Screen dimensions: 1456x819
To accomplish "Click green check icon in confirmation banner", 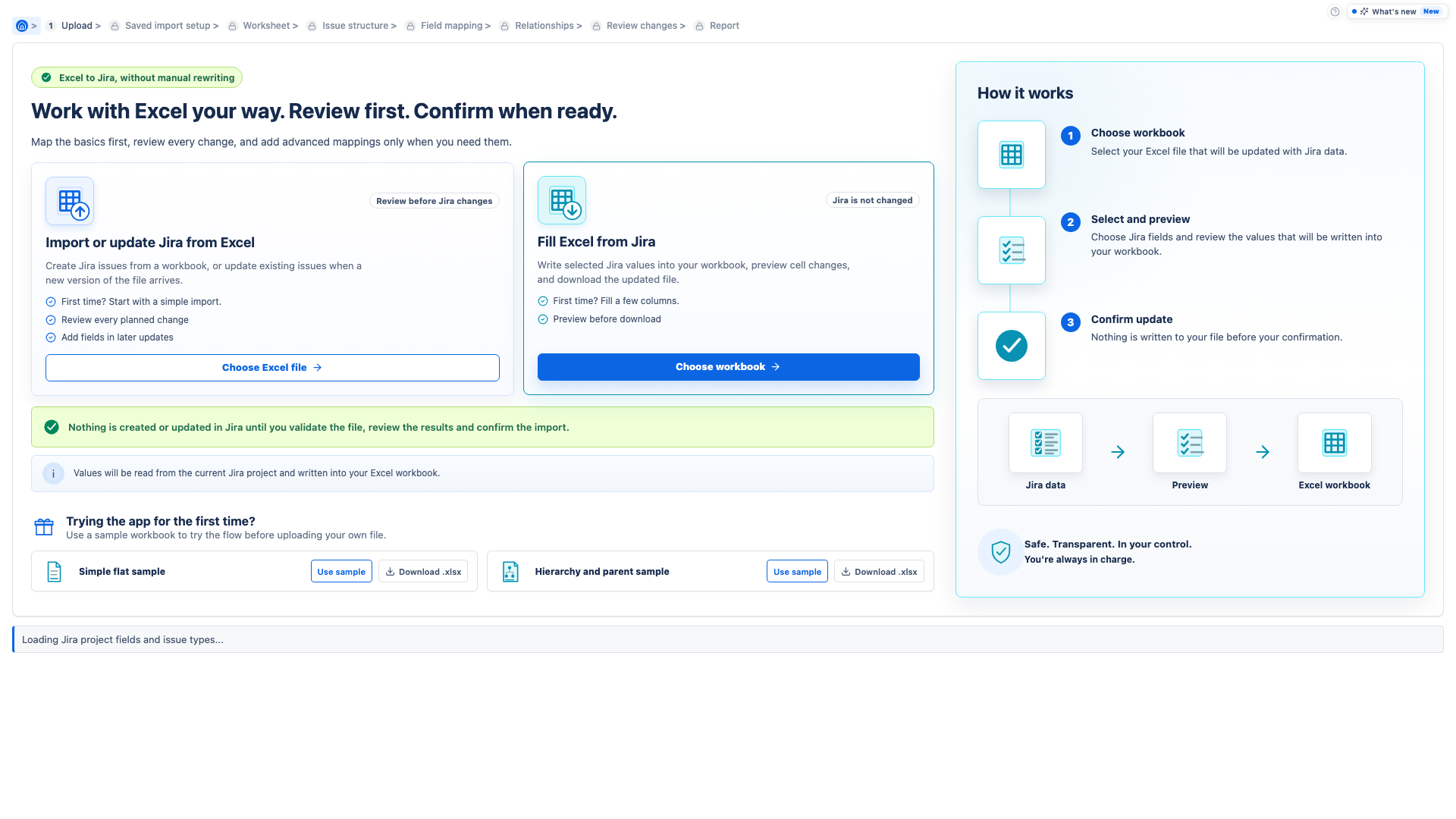I will (52, 427).
